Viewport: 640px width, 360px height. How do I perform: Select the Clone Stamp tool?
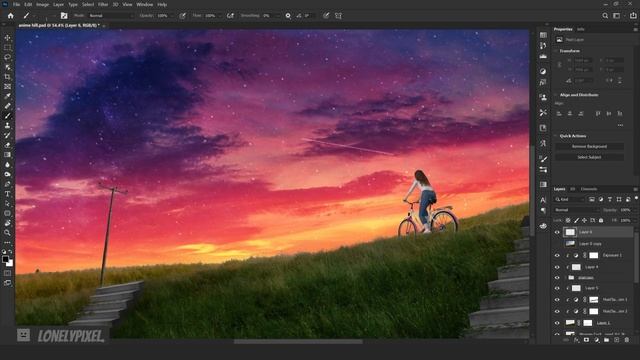(7, 125)
